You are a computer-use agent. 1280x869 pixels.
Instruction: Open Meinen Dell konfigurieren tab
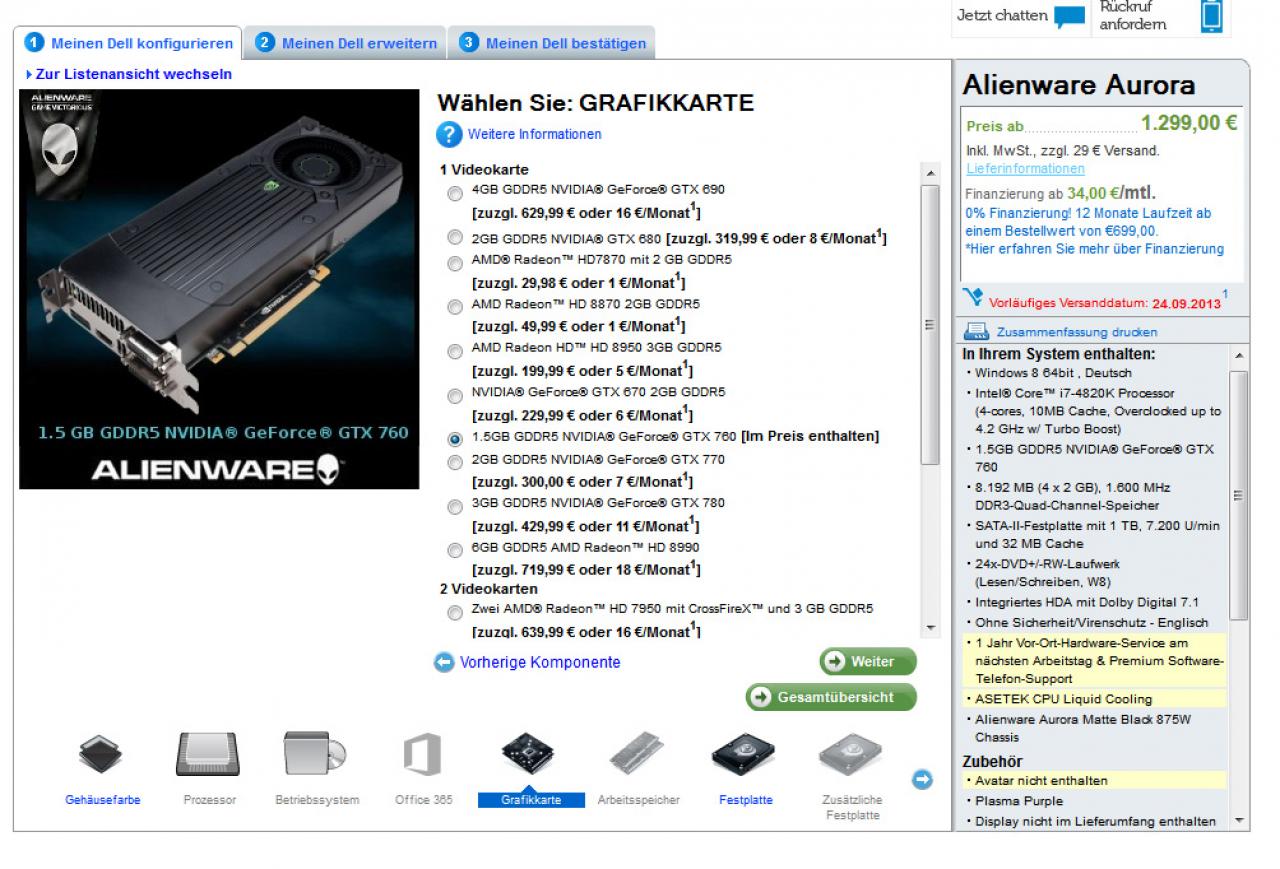[128, 43]
